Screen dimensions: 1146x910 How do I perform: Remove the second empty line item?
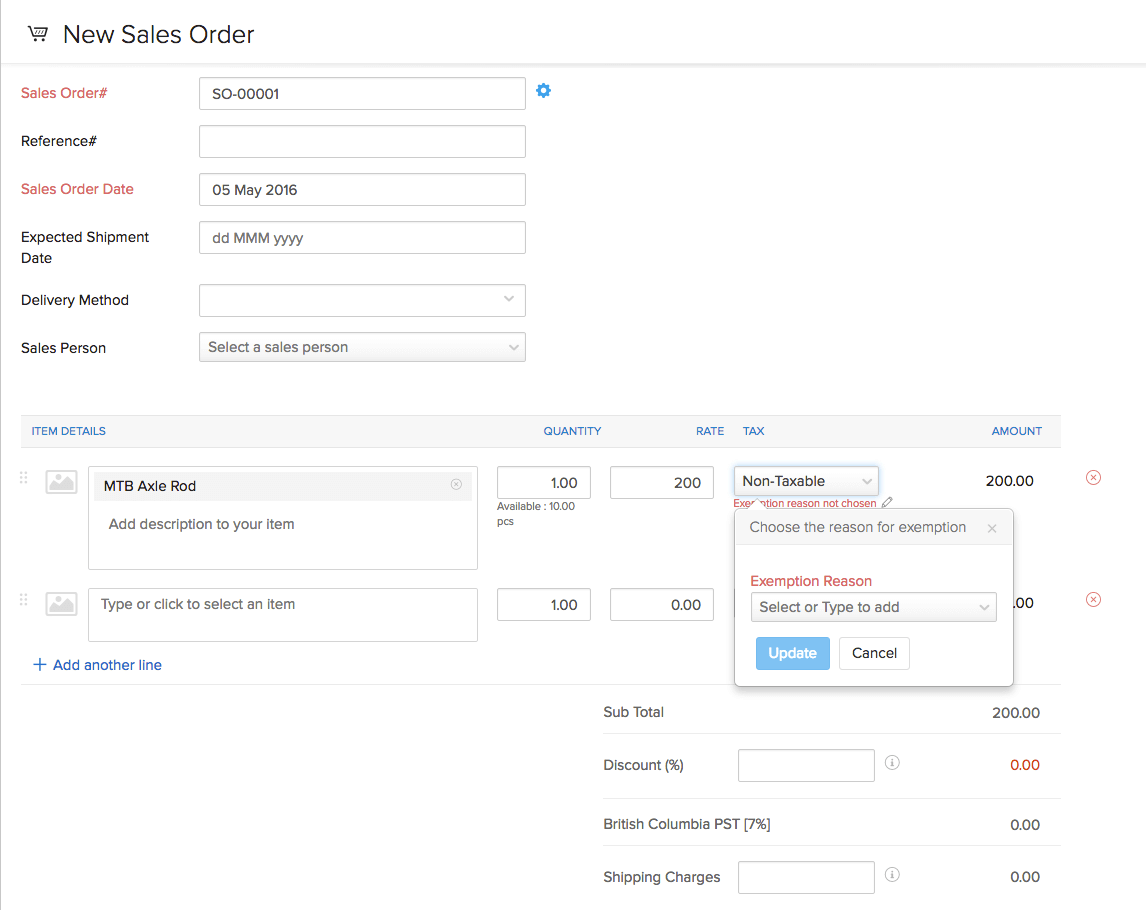pyautogui.click(x=1093, y=599)
